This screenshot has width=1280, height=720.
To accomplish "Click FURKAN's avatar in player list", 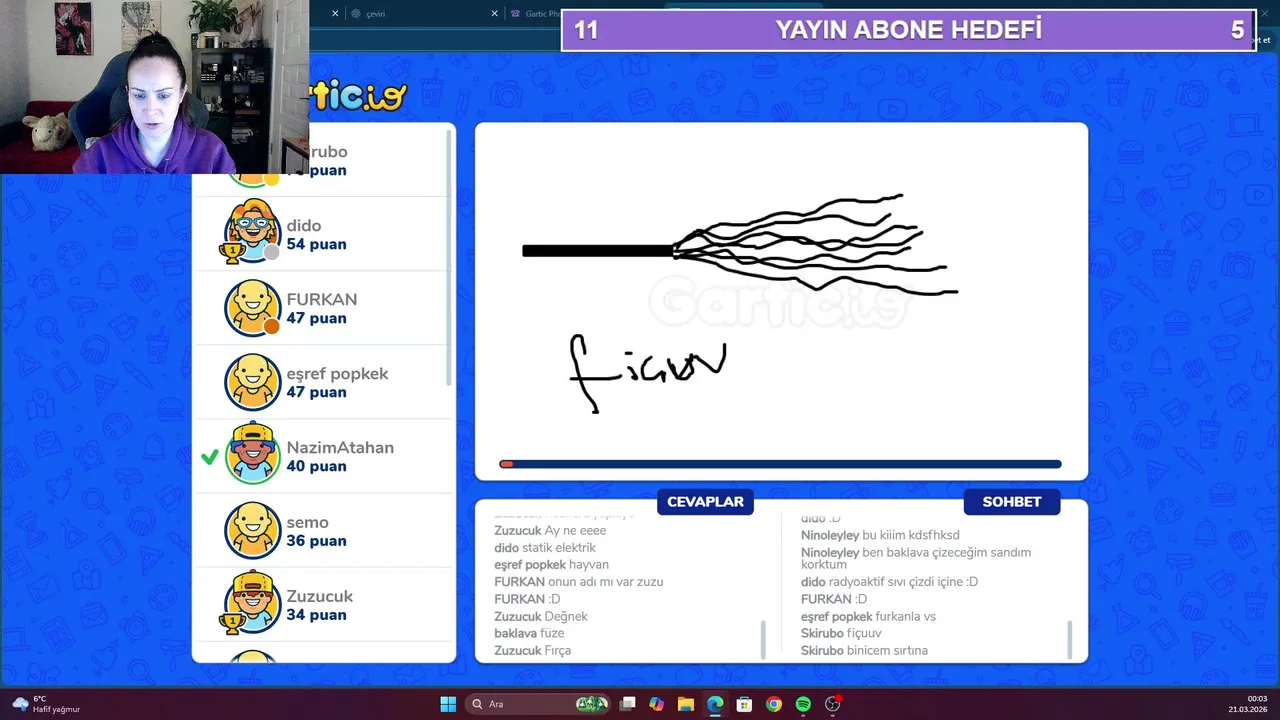I will click(253, 307).
